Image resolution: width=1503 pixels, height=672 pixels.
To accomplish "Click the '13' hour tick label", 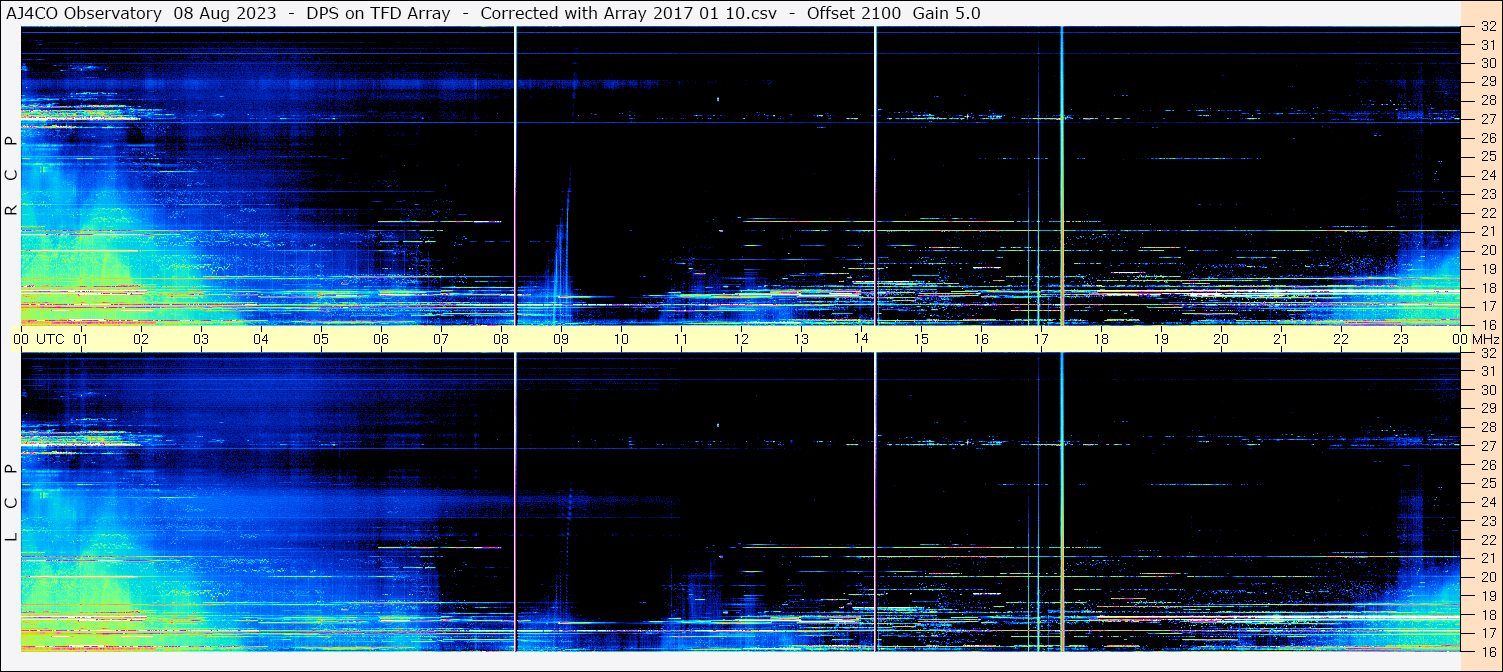I will tap(801, 339).
